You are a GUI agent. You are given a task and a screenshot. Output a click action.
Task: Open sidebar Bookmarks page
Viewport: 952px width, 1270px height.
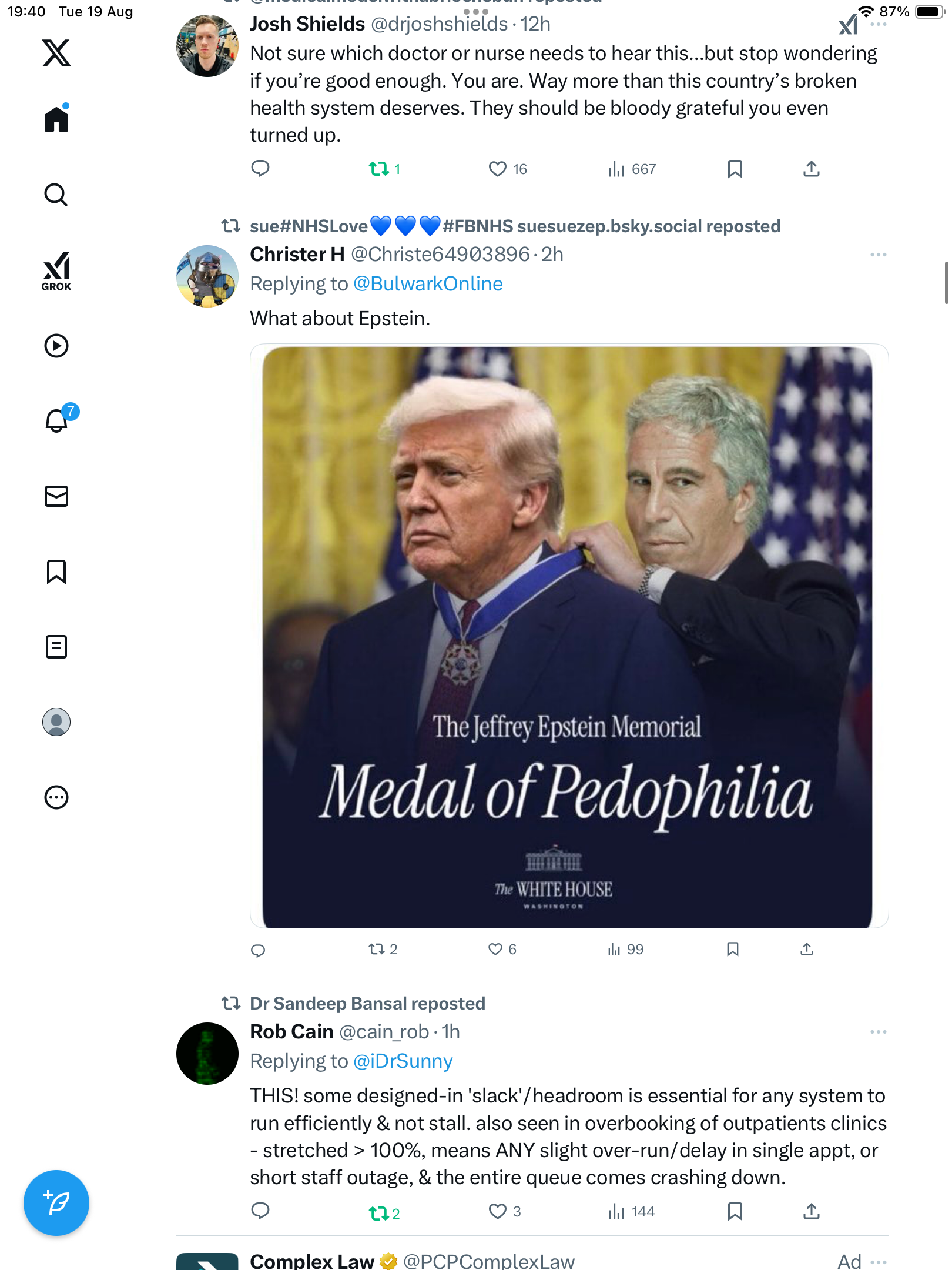pyautogui.click(x=56, y=571)
